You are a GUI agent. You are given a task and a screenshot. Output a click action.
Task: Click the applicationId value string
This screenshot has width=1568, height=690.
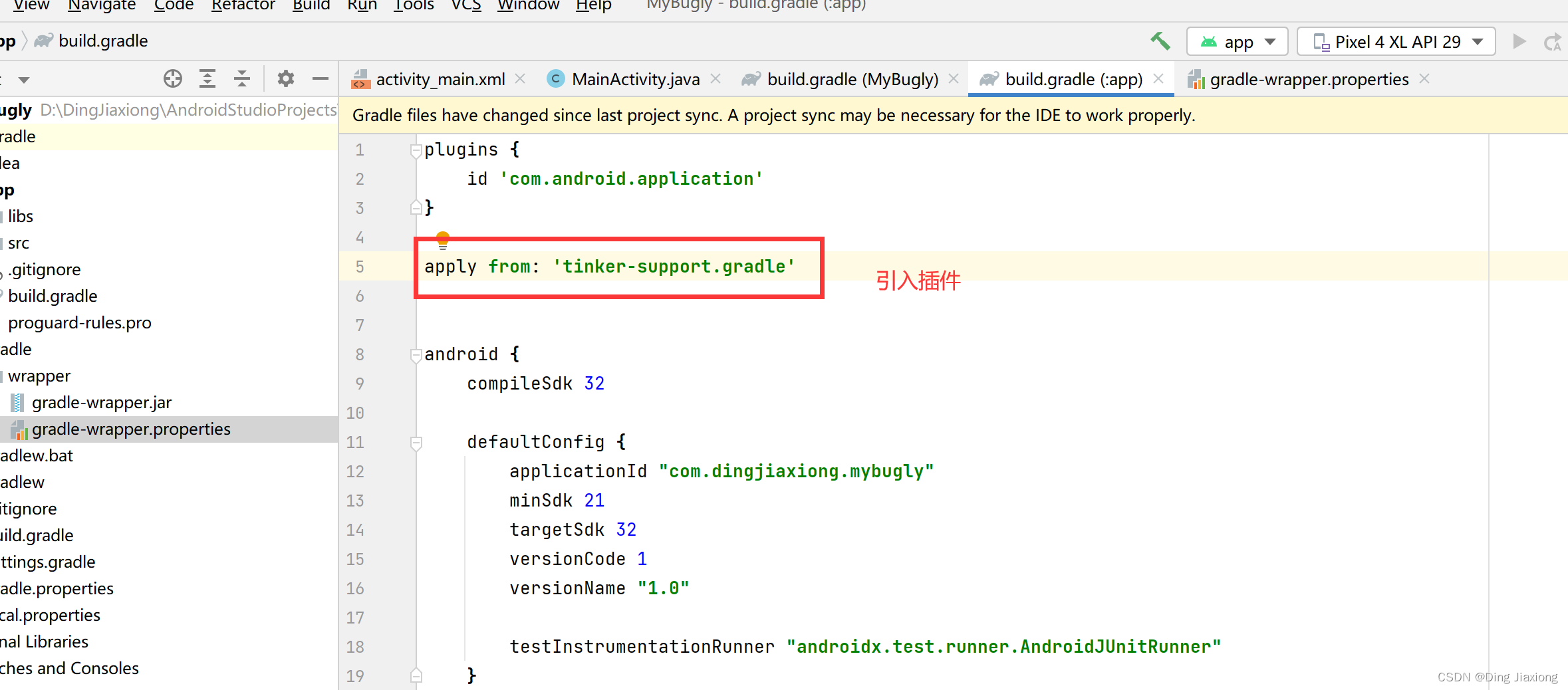point(796,471)
